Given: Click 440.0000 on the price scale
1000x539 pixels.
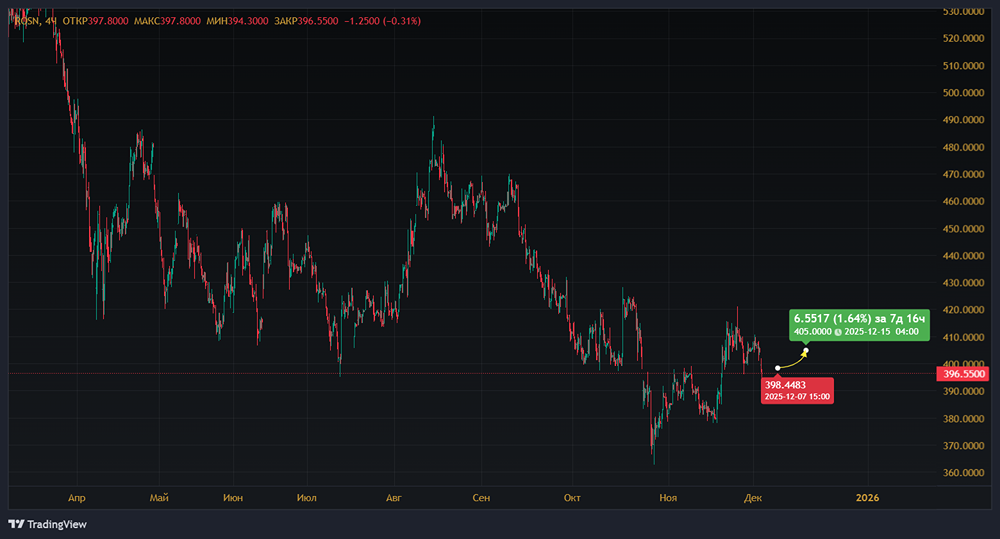Looking at the screenshot, I should coord(963,256).
